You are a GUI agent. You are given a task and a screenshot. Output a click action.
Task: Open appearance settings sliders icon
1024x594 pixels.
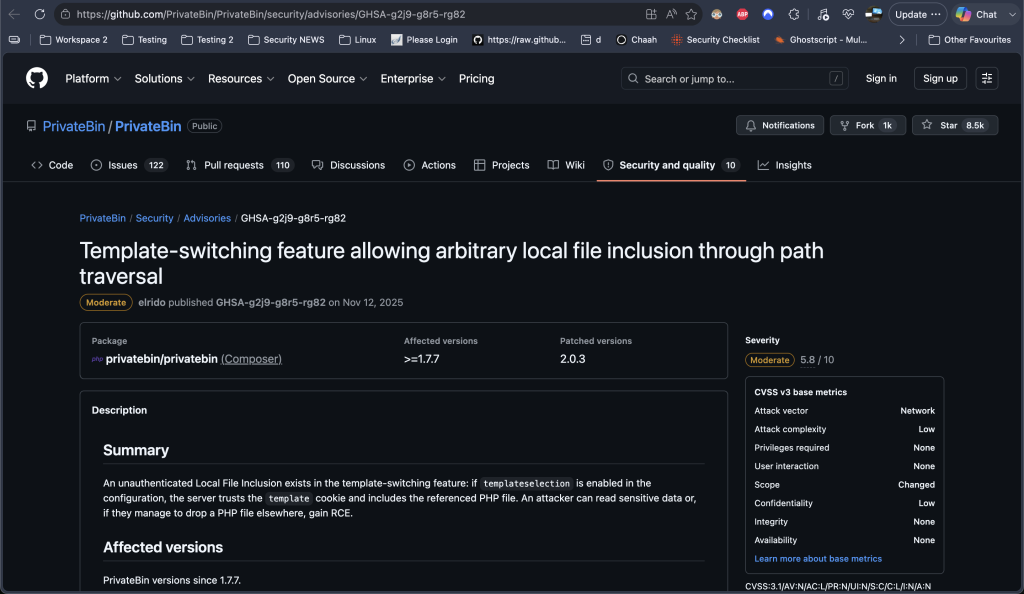click(x=987, y=78)
